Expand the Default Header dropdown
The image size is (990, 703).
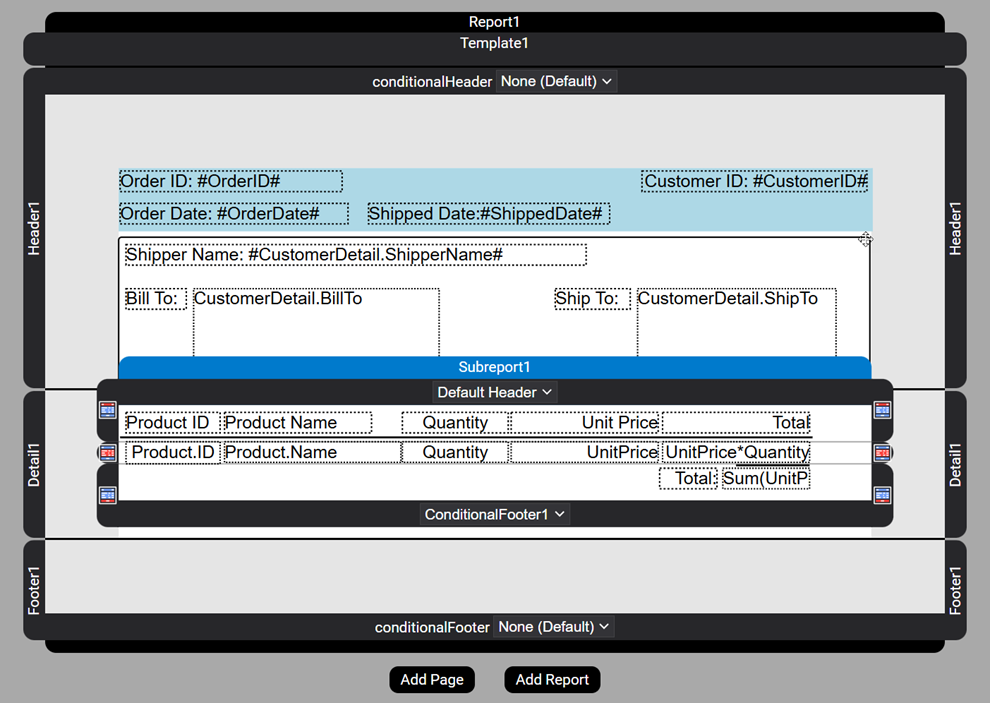click(494, 392)
